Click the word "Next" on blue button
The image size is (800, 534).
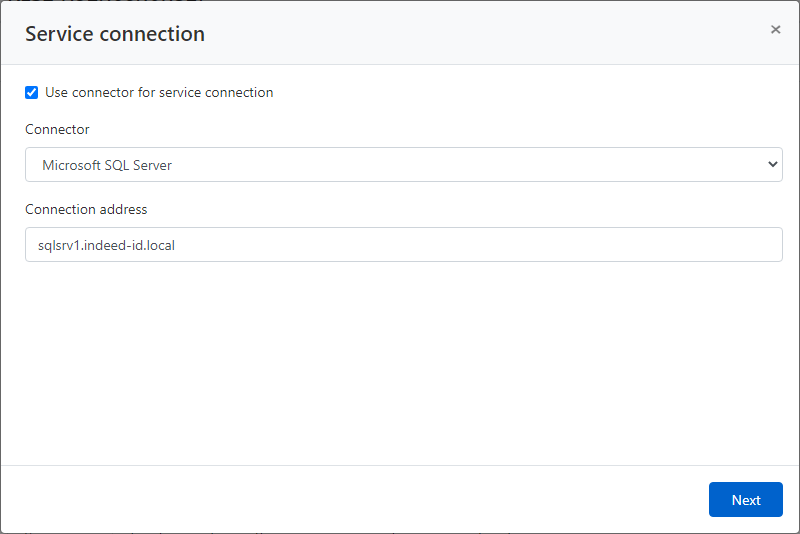[746, 500]
